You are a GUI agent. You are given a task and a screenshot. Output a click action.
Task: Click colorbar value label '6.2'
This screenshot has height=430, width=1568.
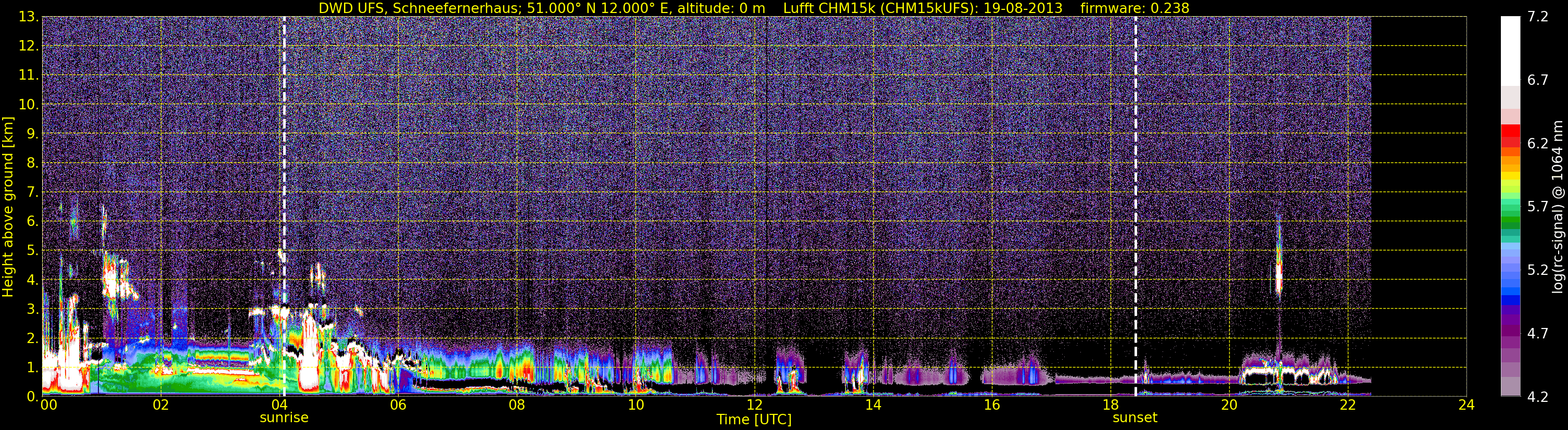[x=1538, y=144]
